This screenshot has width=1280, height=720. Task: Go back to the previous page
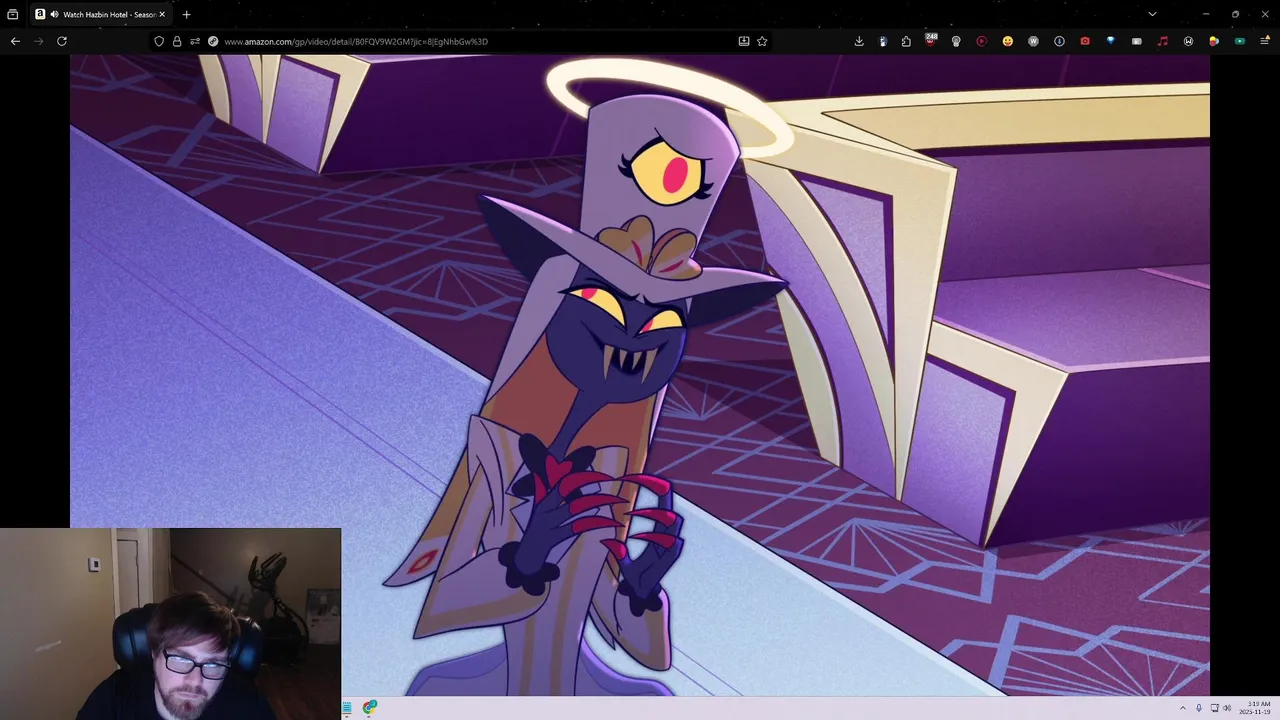pyautogui.click(x=15, y=41)
